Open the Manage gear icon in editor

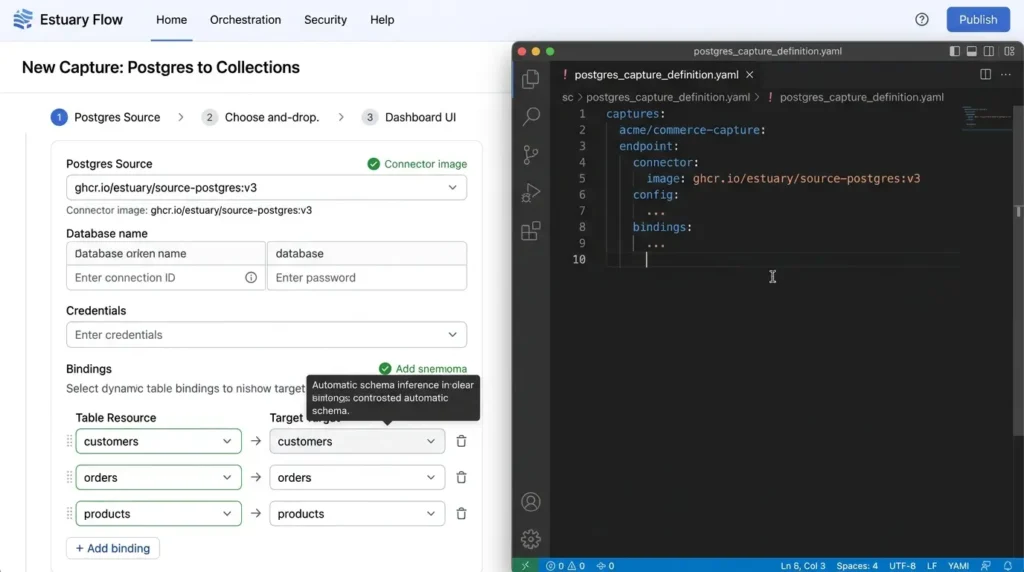point(531,539)
